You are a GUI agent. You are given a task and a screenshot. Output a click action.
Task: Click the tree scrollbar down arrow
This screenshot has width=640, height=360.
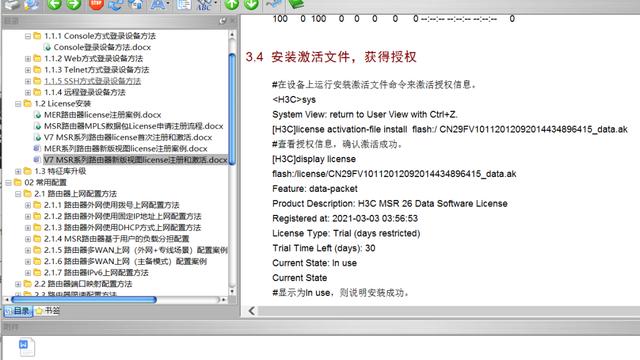pos(232,291)
